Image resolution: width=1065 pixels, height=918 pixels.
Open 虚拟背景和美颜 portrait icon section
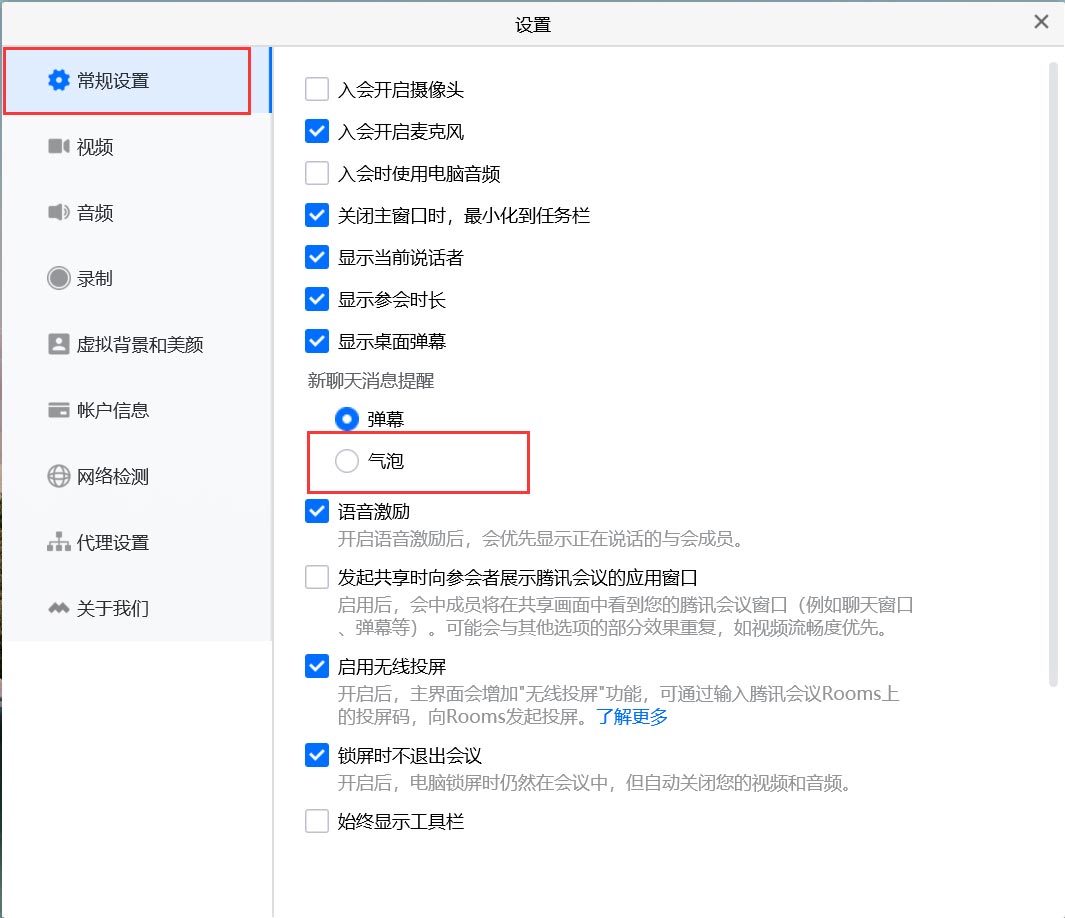tap(58, 344)
